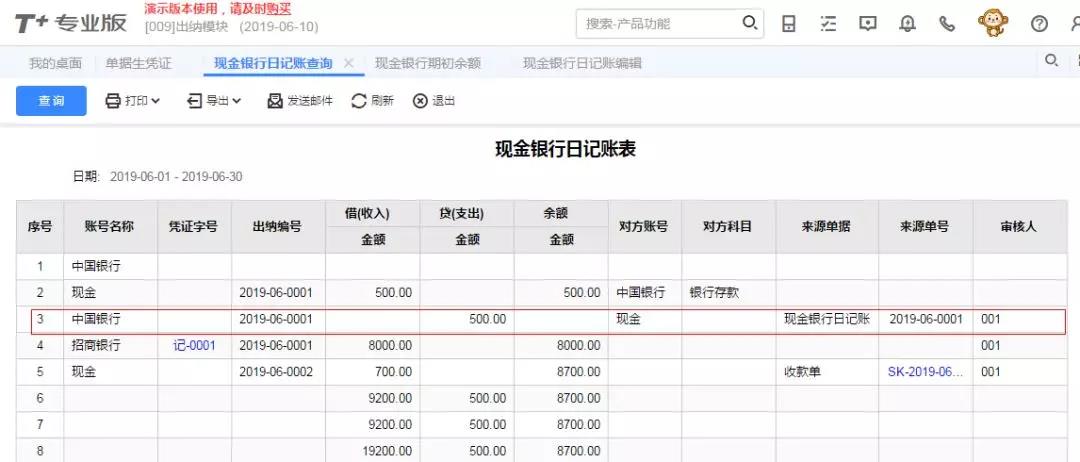Open the help question mark icon
The image size is (1080, 462).
[x=1039, y=24]
